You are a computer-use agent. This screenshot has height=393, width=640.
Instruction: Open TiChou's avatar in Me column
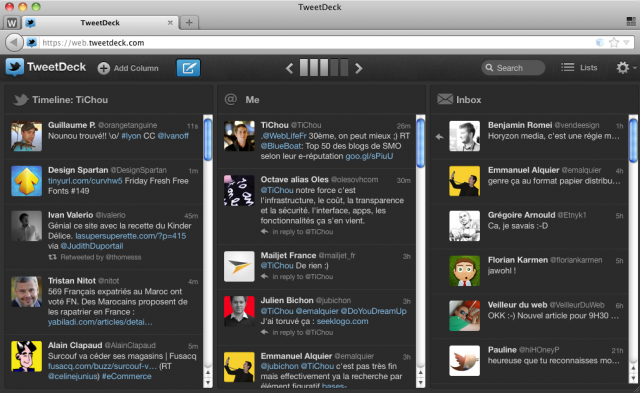239,136
